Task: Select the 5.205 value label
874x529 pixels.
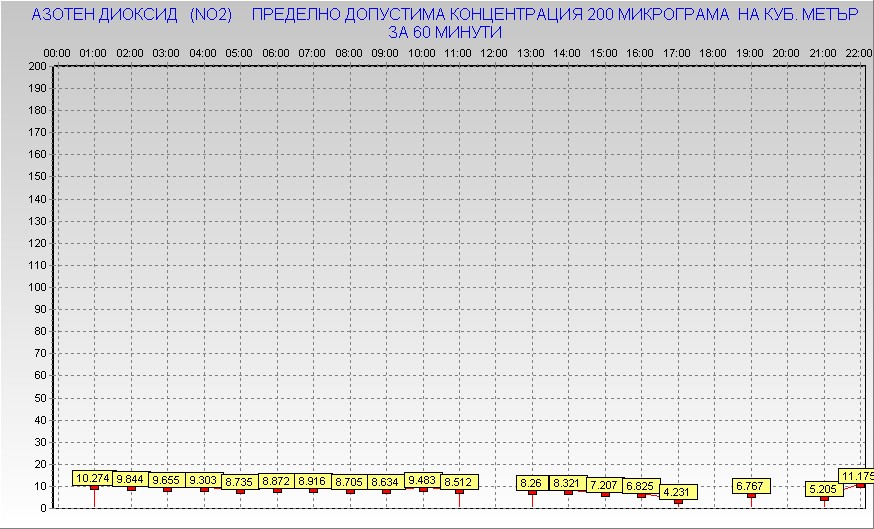Action: click(824, 489)
